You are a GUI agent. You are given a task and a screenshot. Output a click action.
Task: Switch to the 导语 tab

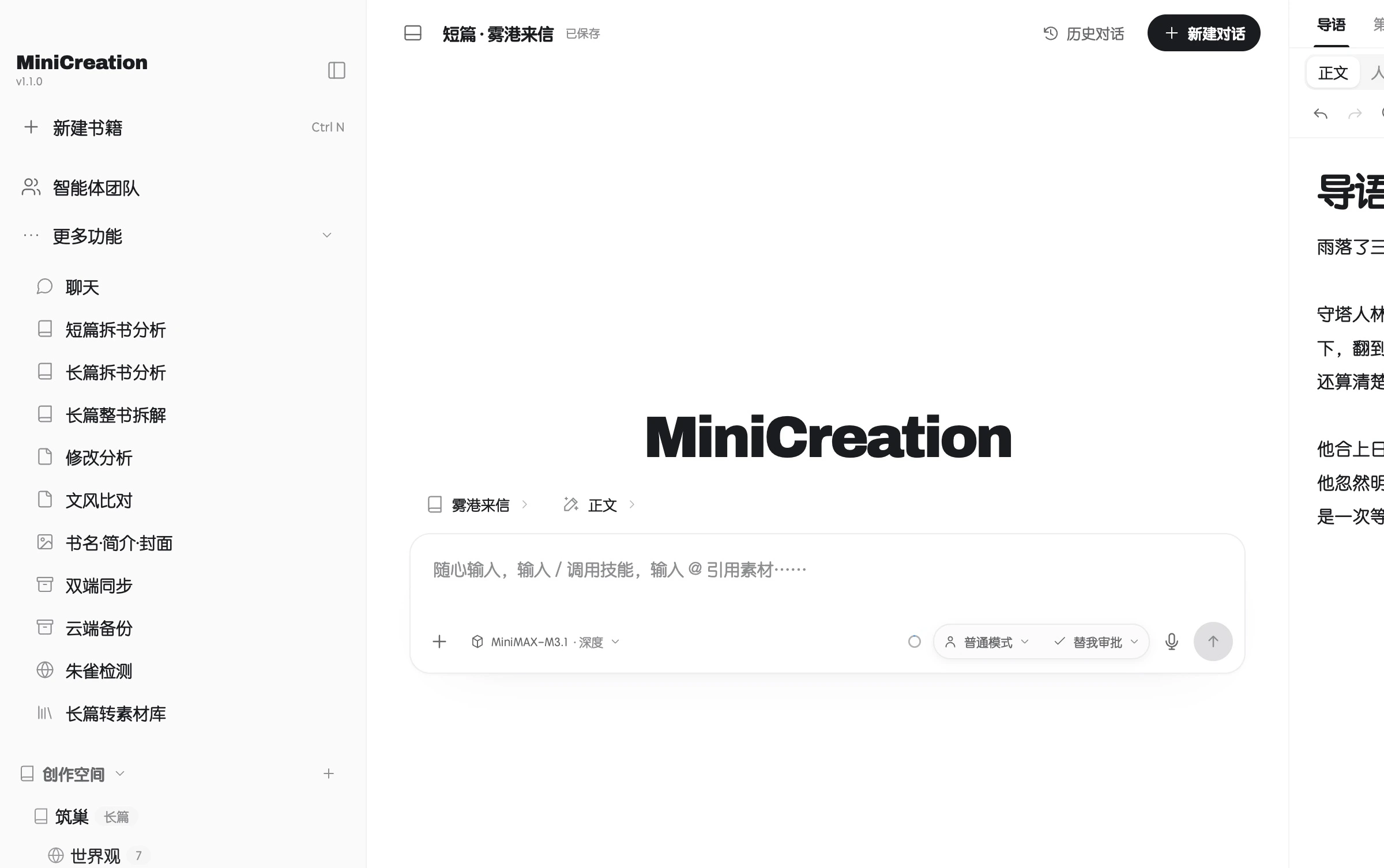pyautogui.click(x=1332, y=24)
